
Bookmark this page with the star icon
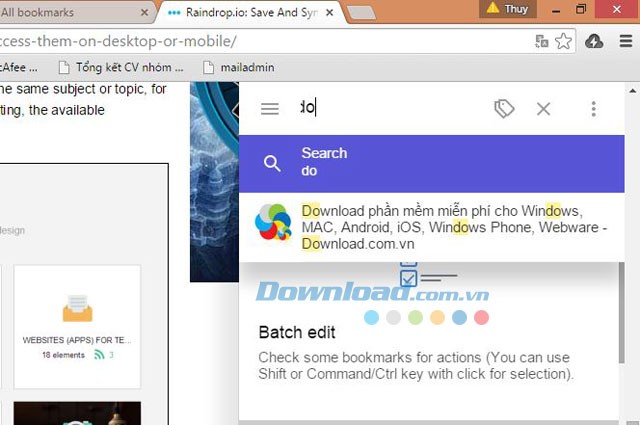pos(564,41)
